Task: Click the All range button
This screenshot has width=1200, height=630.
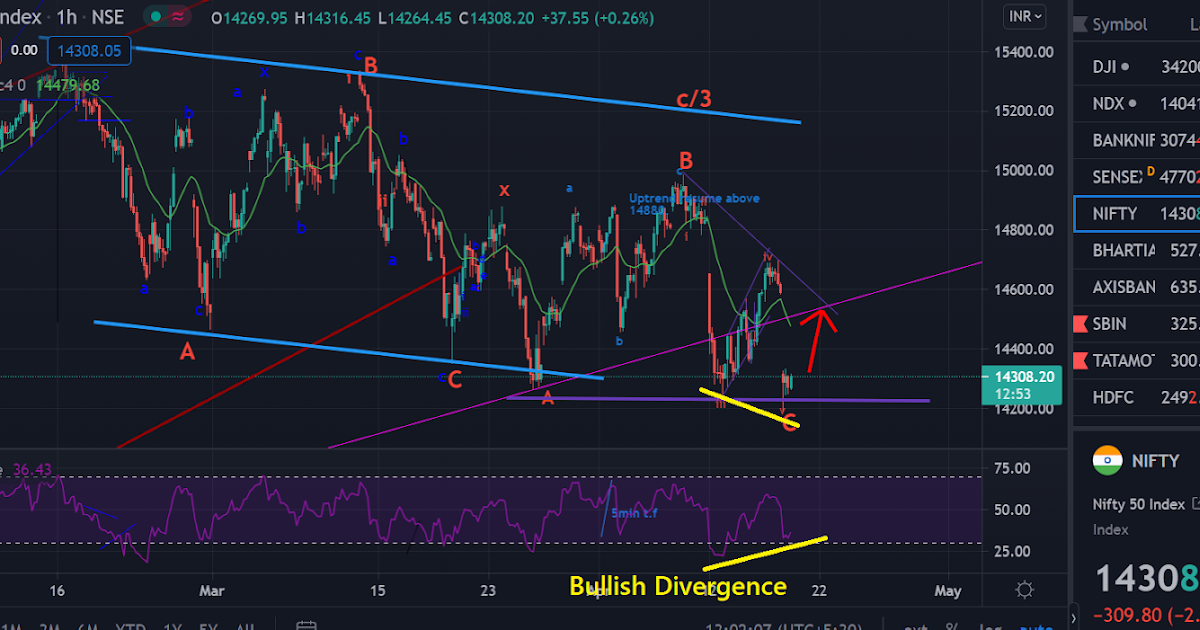Action: (x=245, y=626)
